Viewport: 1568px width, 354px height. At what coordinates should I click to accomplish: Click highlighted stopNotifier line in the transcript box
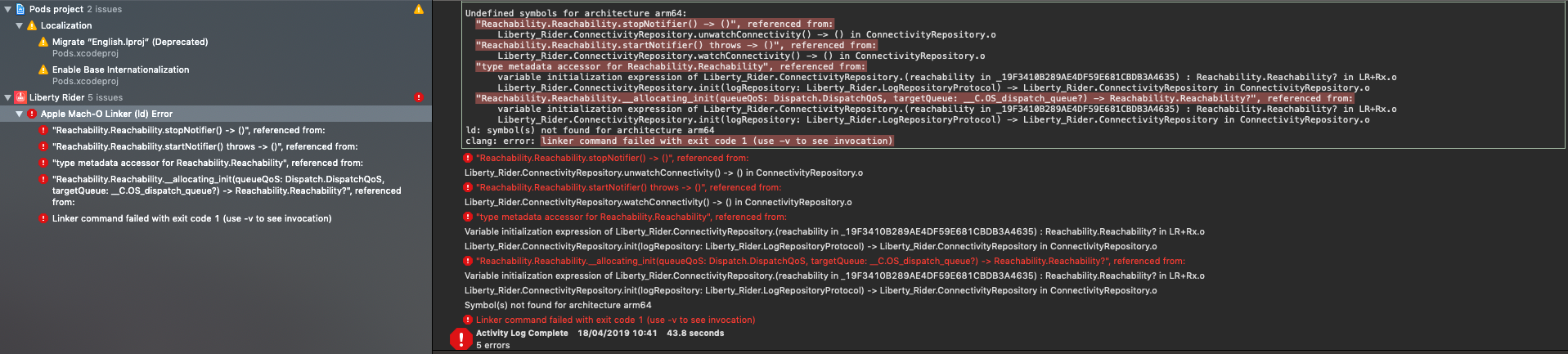[x=654, y=24]
